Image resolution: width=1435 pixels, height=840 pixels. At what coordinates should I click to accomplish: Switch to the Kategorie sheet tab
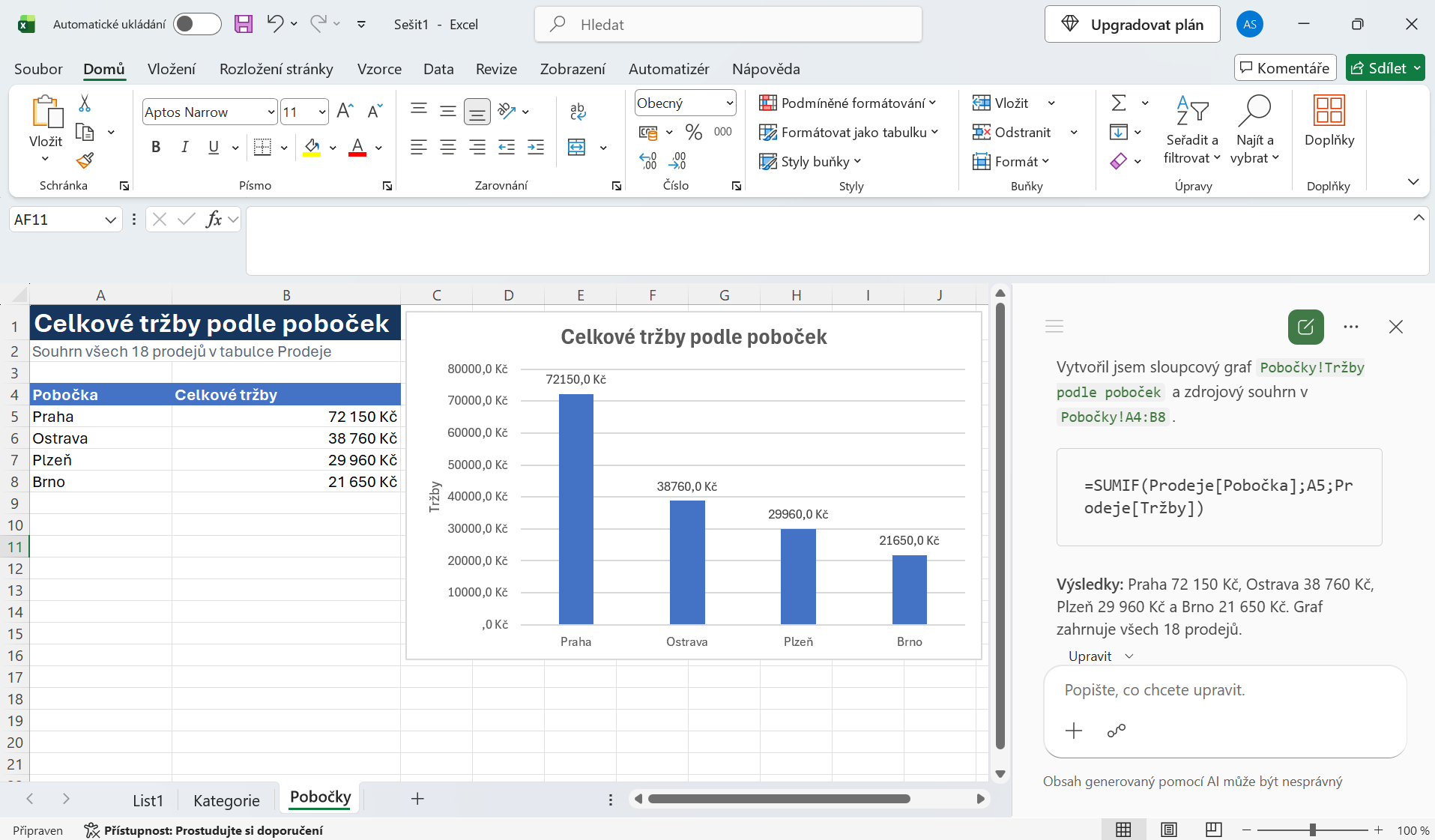(226, 800)
